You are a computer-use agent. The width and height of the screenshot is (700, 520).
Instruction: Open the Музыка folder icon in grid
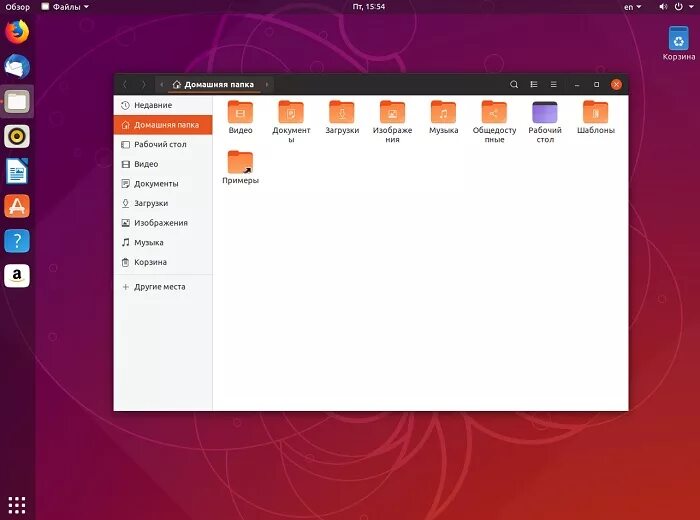pyautogui.click(x=443, y=112)
